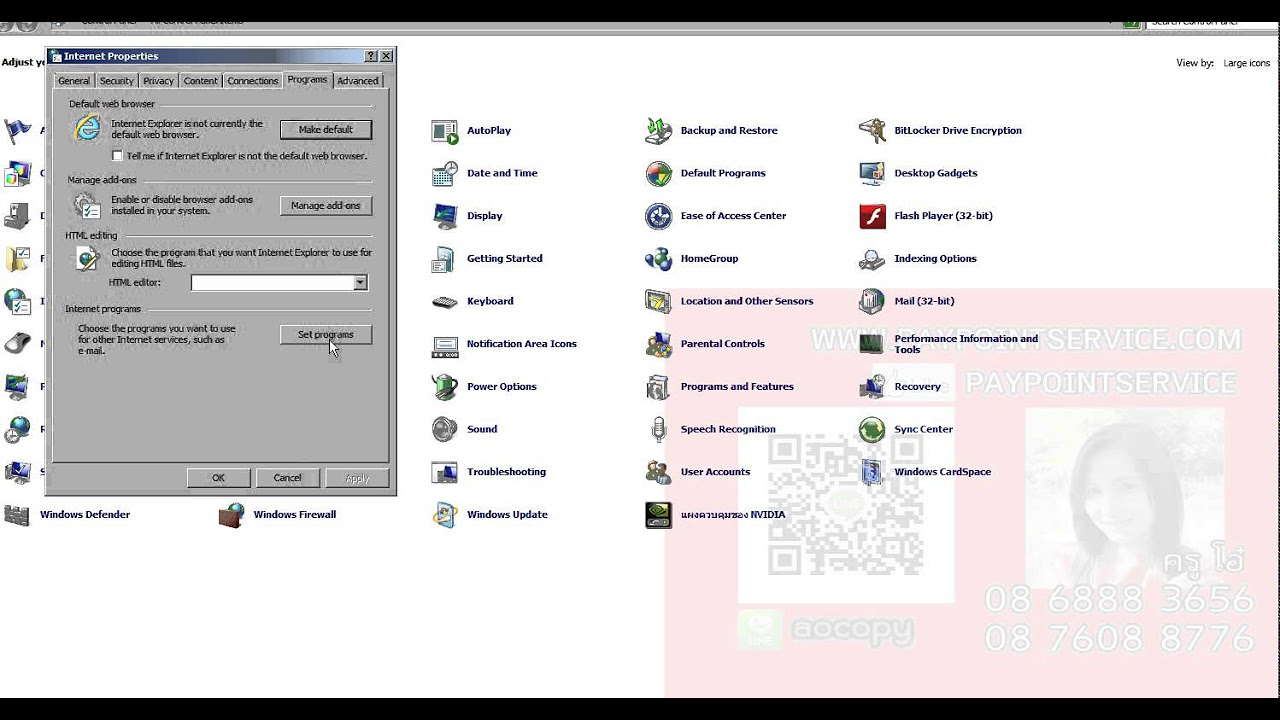Click the Internet Properties help button
1280x720 pixels.
point(371,57)
